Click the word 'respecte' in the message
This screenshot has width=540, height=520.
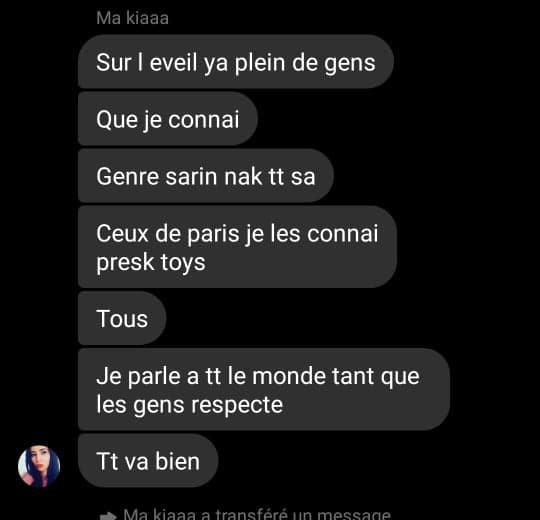click(237, 405)
